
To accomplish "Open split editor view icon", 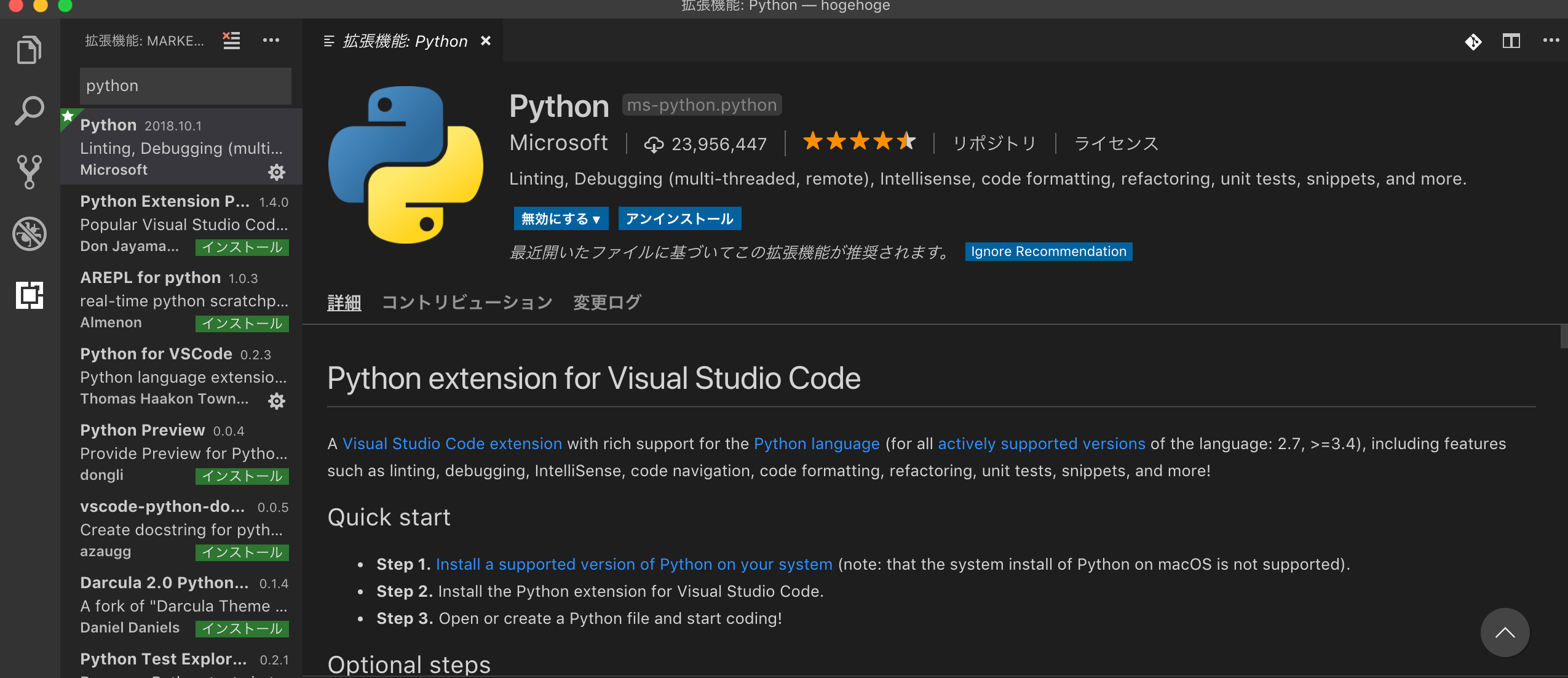I will coord(1511,40).
